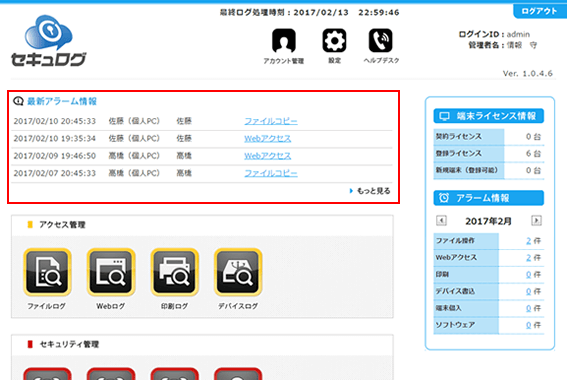Click timestamp 2017/02/09 19:46:50
Image resolution: width=567 pixels, height=380 pixels.
(x=55, y=156)
